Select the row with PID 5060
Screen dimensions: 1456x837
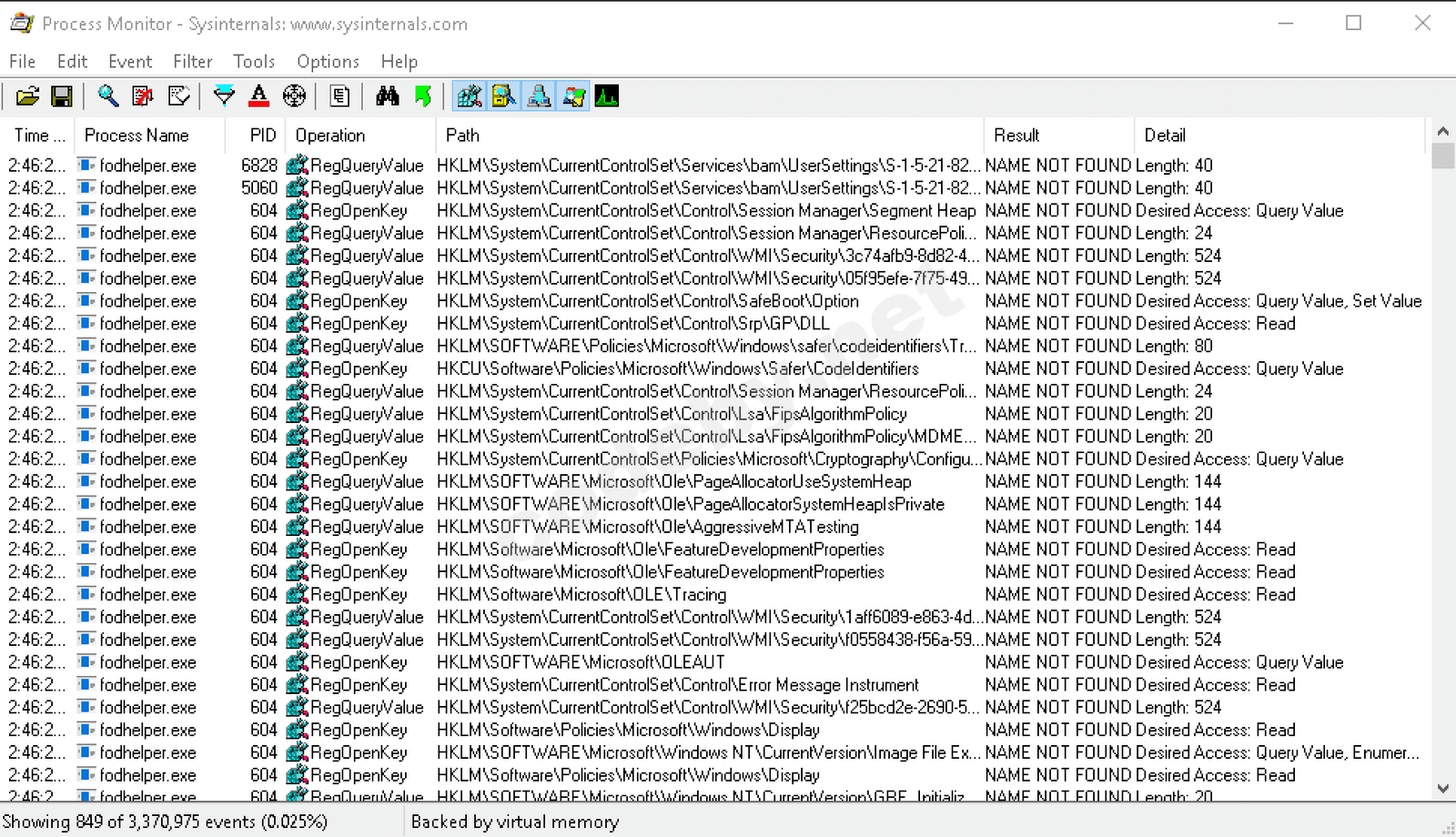[x=713, y=188]
